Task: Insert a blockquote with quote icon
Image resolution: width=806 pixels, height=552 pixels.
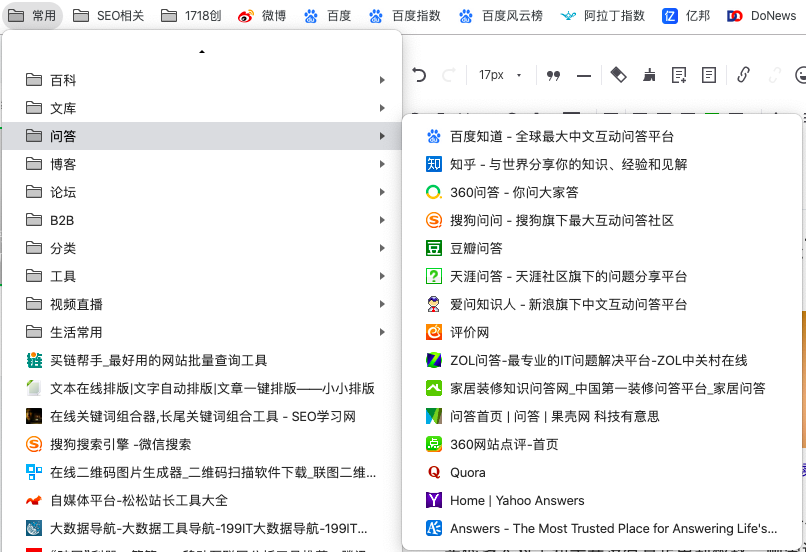Action: 553,76
